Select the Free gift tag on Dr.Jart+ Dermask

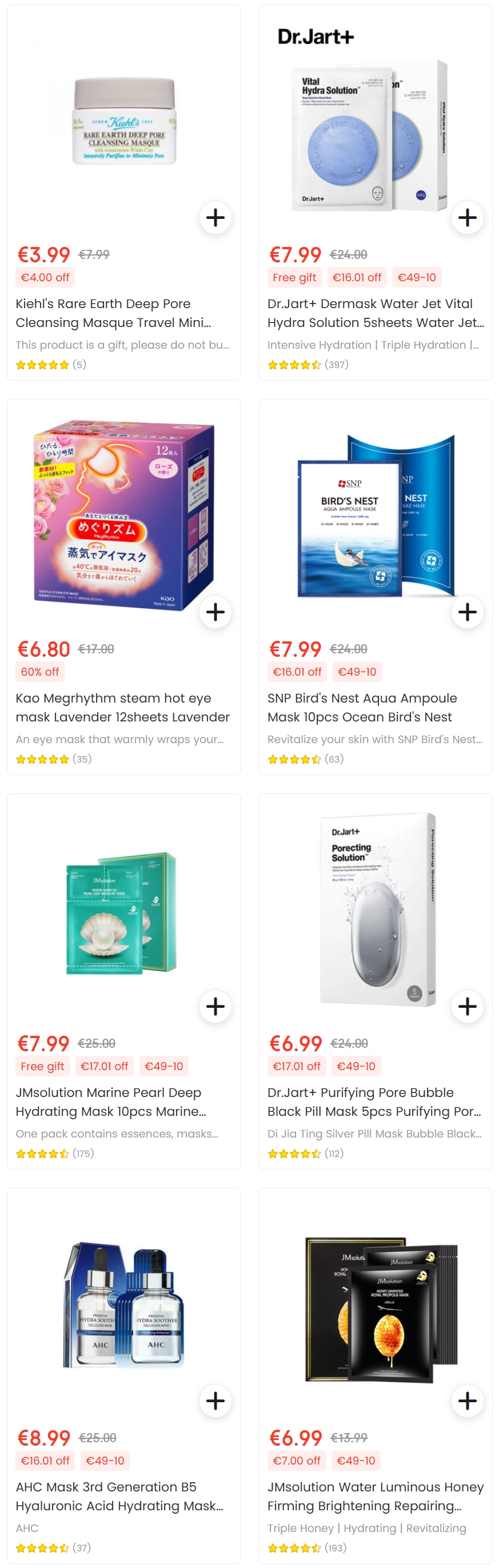(x=294, y=278)
